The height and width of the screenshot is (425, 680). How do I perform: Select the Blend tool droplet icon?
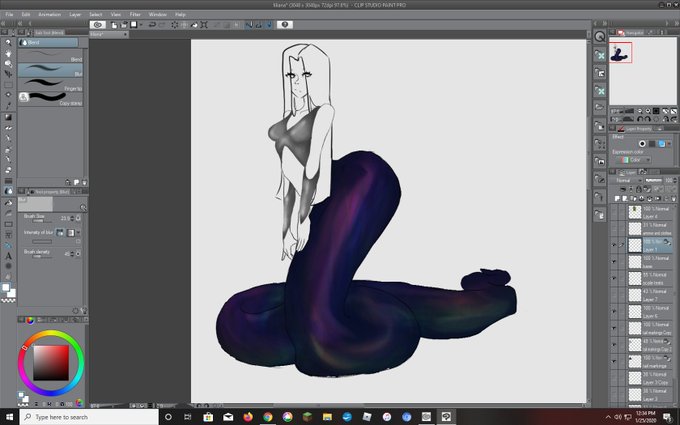click(8, 191)
